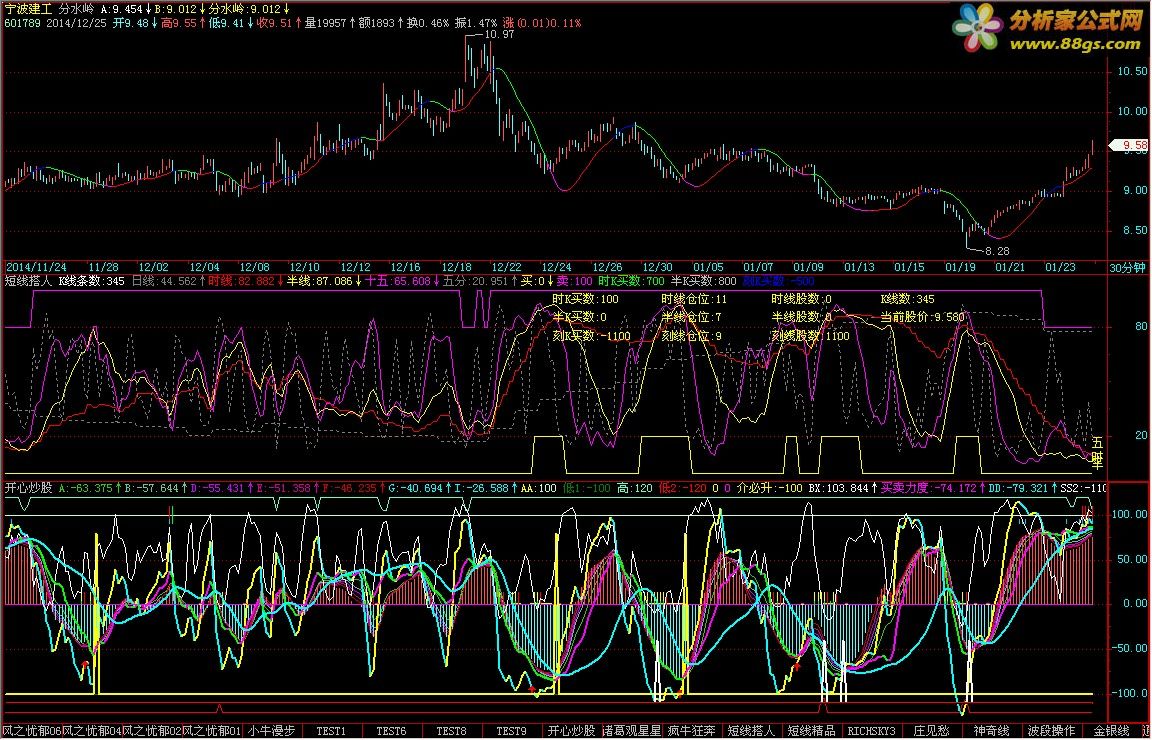Click the 宁波建工 stock name

click(x=29, y=10)
